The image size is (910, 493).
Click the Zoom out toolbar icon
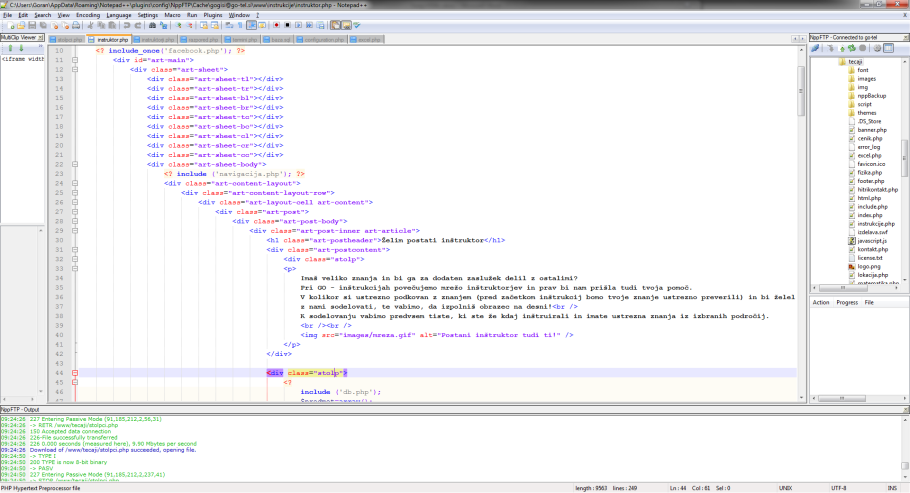point(189,26)
